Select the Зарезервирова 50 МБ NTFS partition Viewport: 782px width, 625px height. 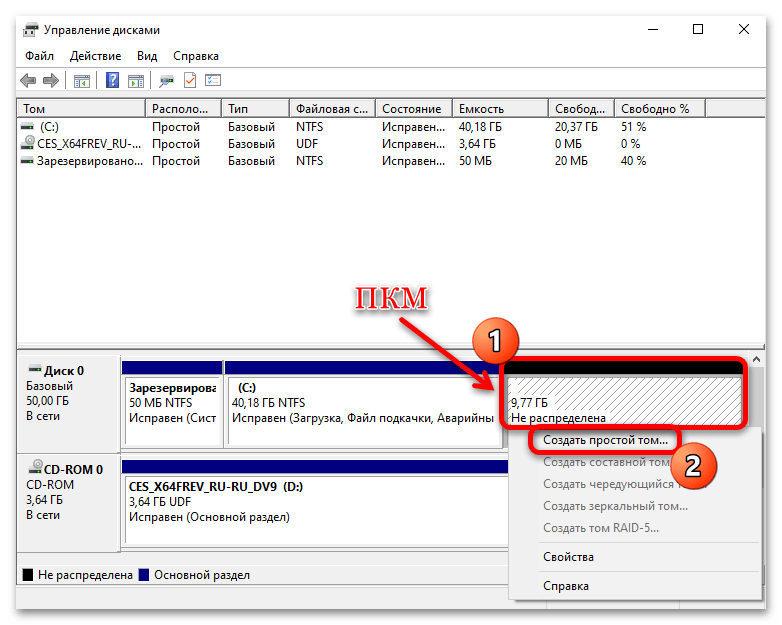pyautogui.click(x=173, y=404)
